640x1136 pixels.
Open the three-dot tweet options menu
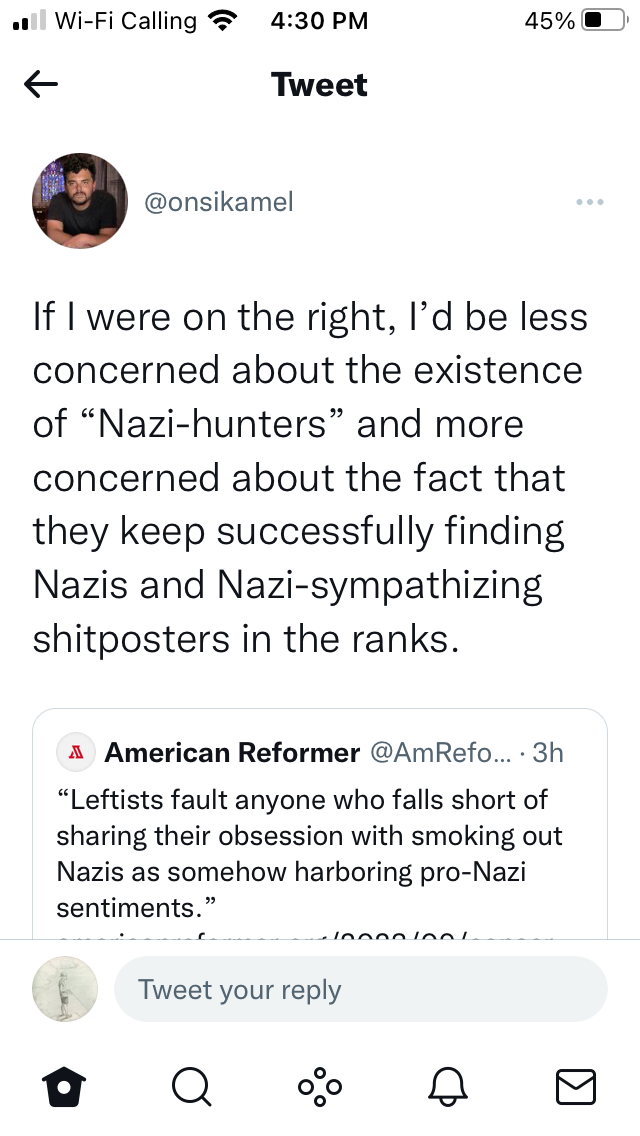pos(589,202)
